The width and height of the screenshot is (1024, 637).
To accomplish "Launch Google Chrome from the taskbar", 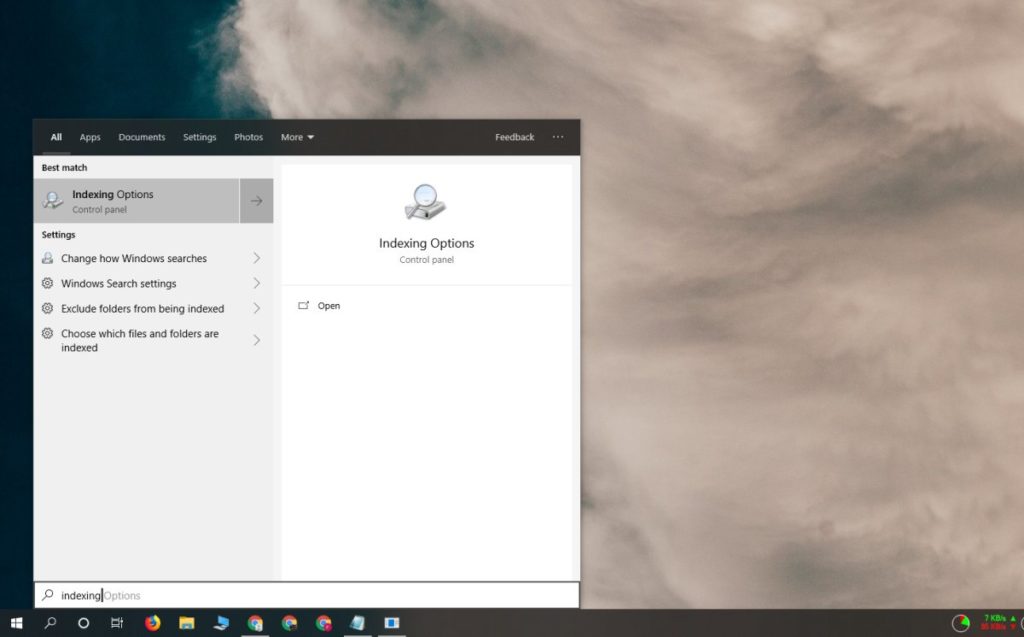I will click(x=254, y=624).
